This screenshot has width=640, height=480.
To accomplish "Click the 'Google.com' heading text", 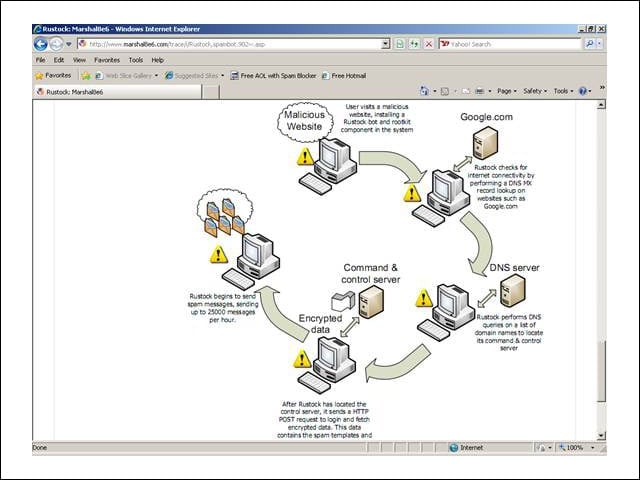I will (x=487, y=117).
